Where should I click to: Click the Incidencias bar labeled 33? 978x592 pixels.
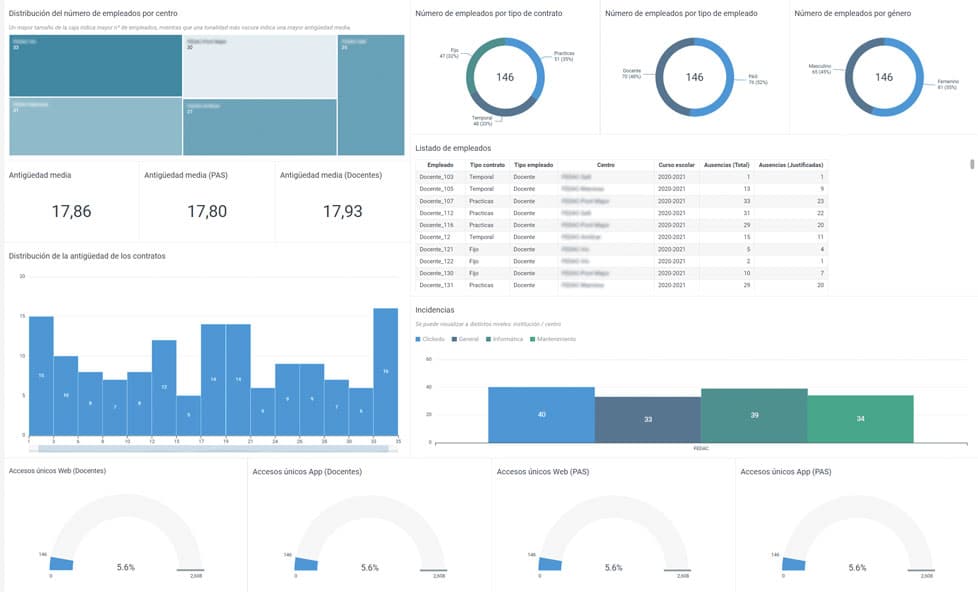point(648,420)
